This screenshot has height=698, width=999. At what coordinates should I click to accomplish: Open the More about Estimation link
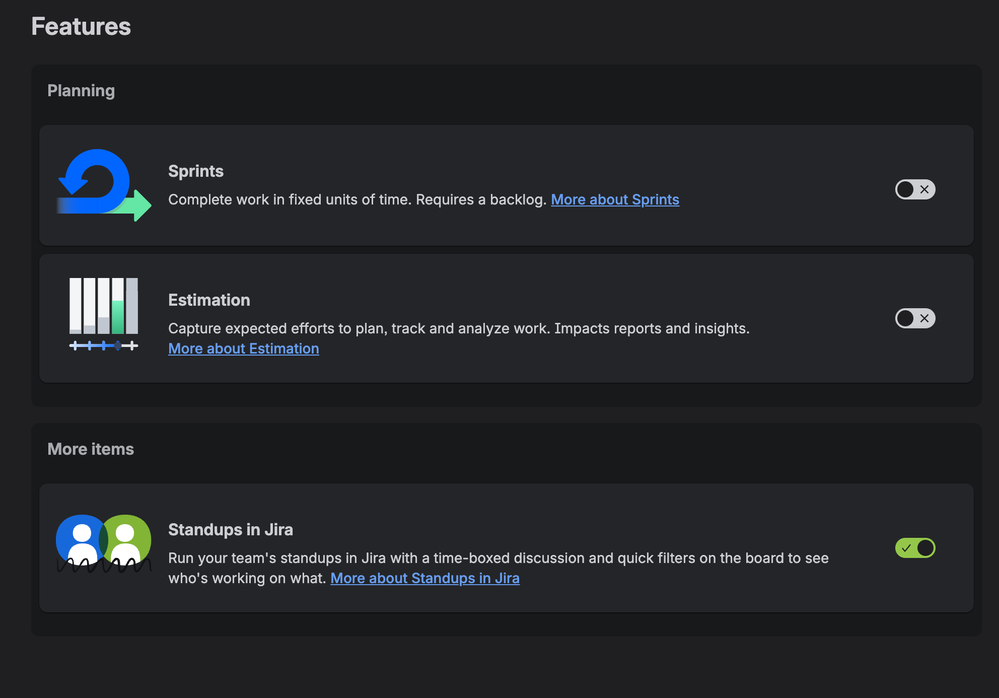(243, 348)
